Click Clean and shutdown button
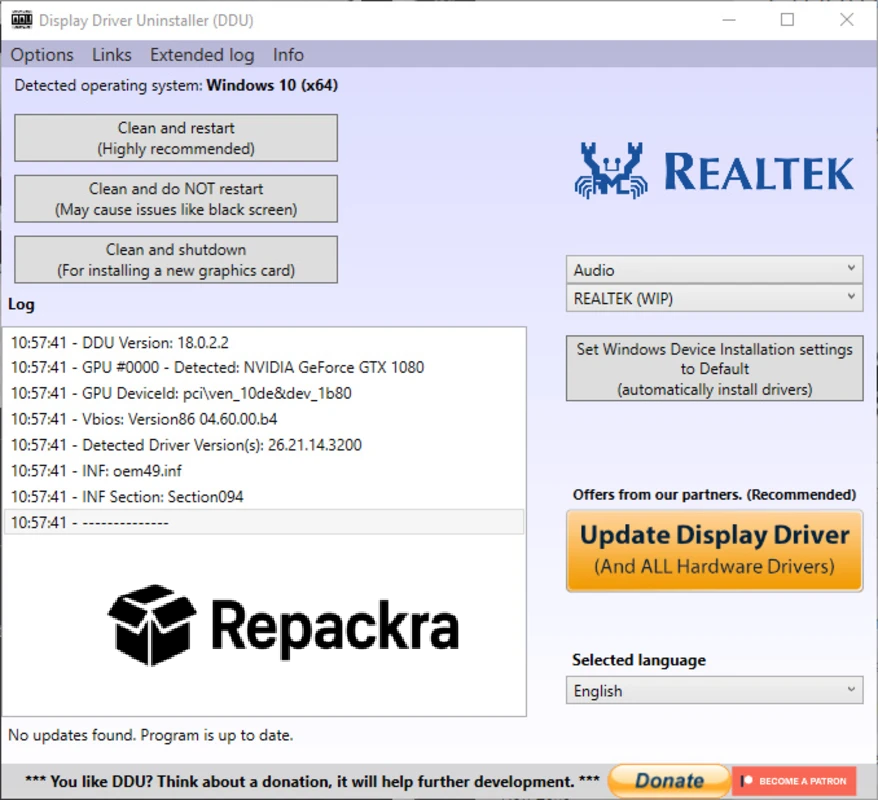 pyautogui.click(x=176, y=260)
